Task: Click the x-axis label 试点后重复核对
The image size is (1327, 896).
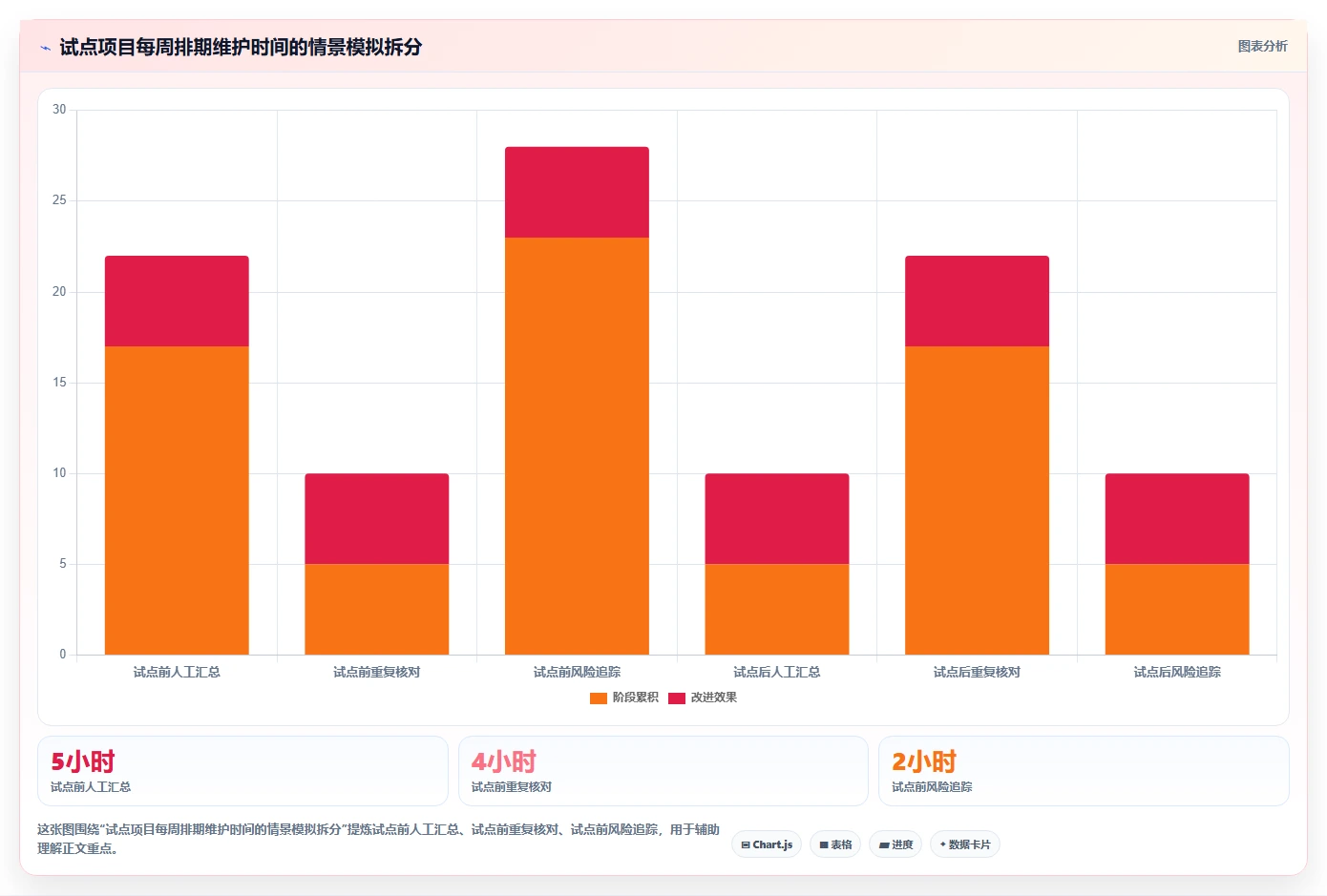Action: point(977,672)
